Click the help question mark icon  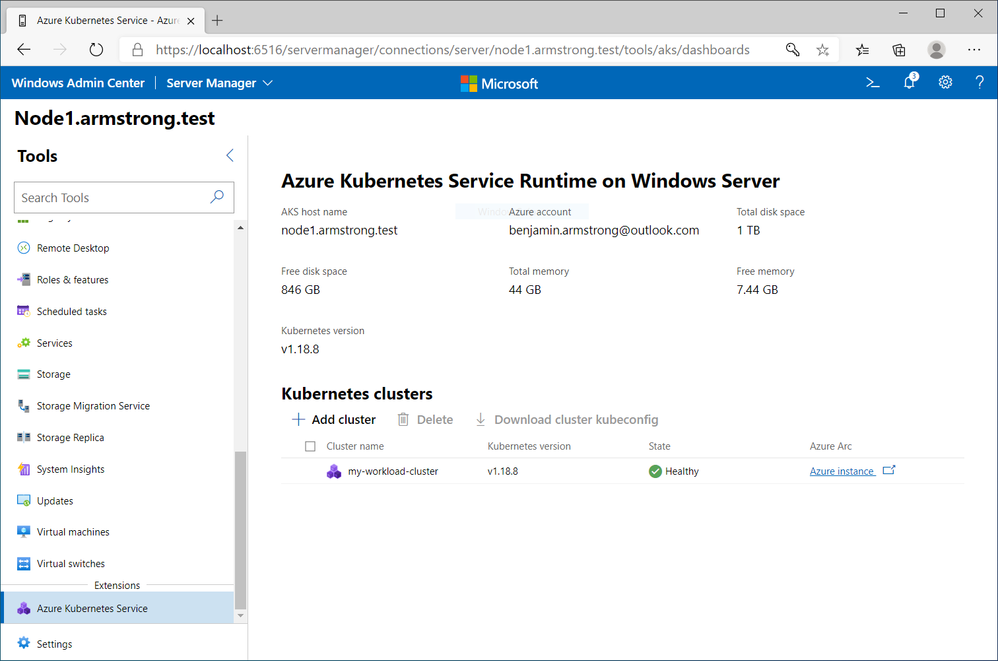click(x=980, y=83)
